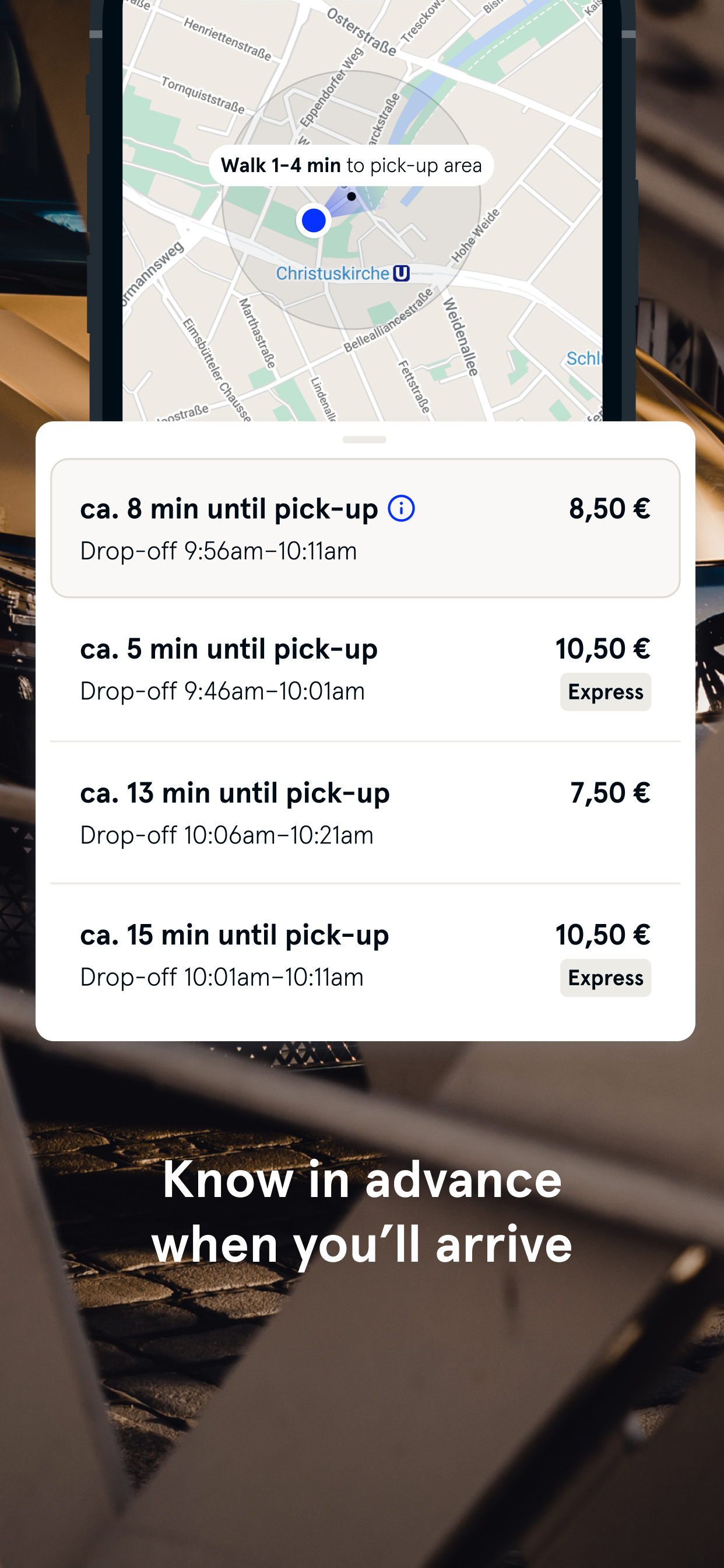This screenshot has width=724, height=1568.
Task: Tap the blue current location dot on map
Action: click(314, 220)
